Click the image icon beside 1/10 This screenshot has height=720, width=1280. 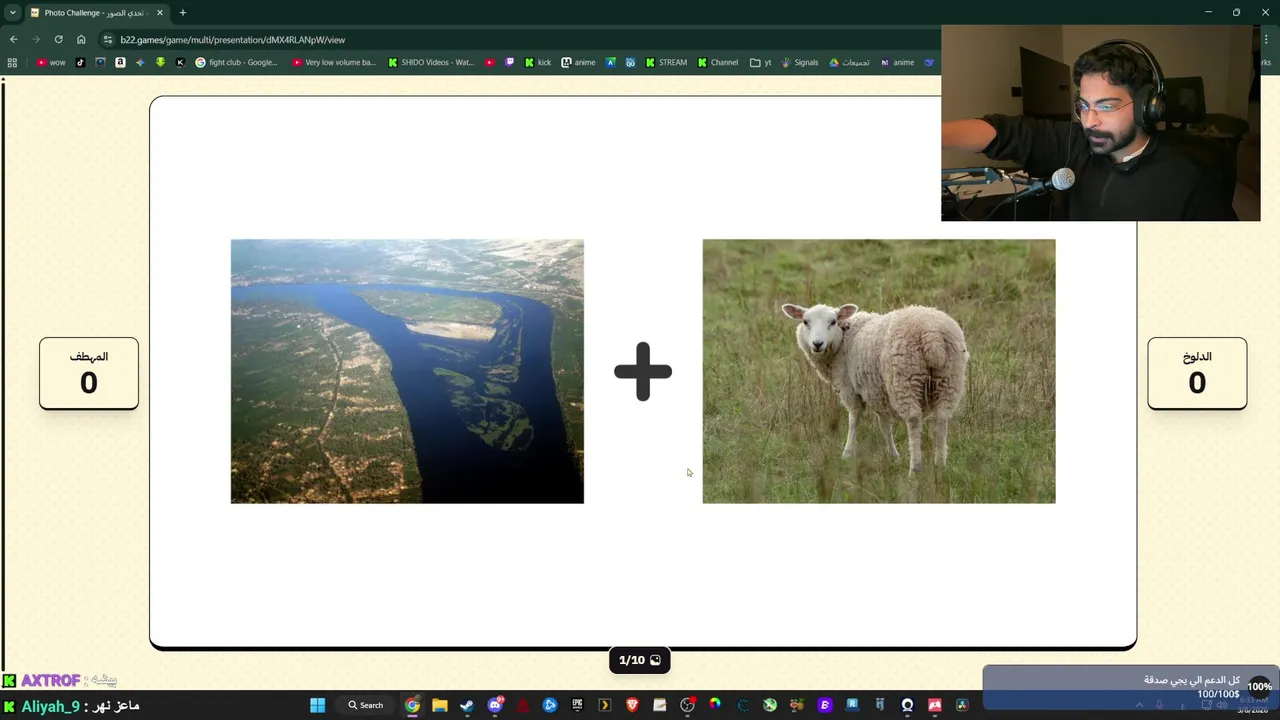[655, 660]
